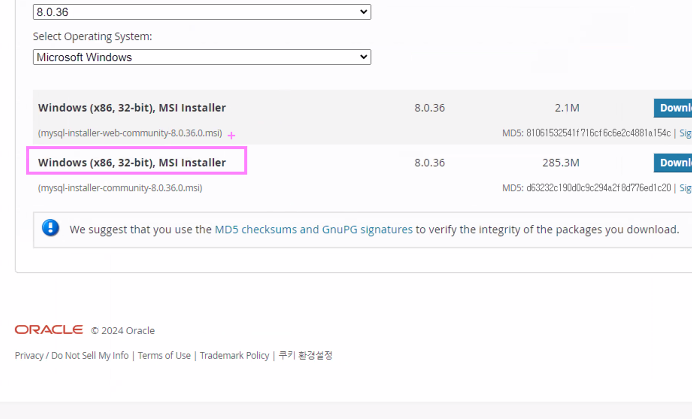Download the 285.3M full installer
Image resolution: width=692 pixels, height=419 pixels.
[673, 163]
